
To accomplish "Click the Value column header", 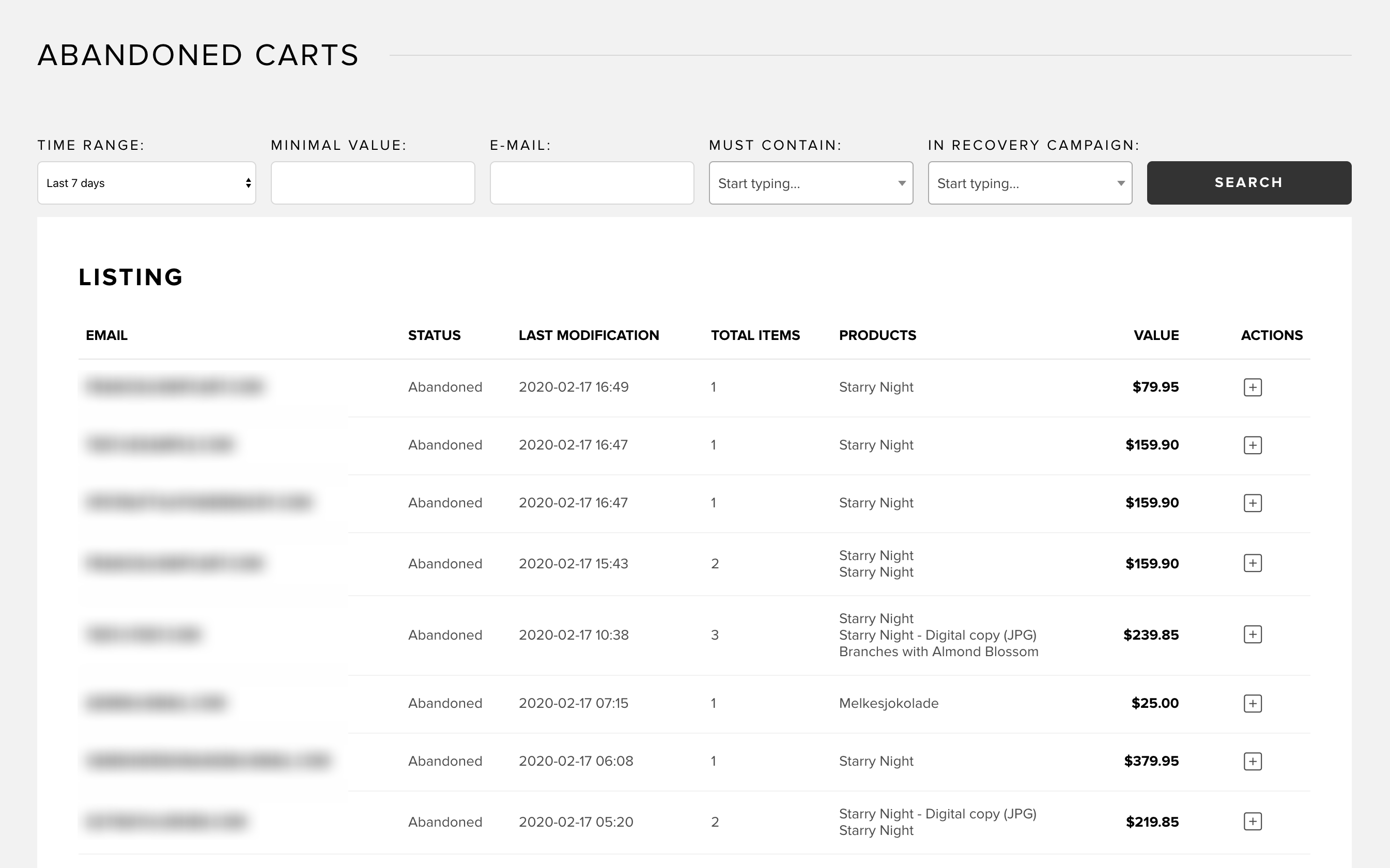I will (x=1156, y=335).
